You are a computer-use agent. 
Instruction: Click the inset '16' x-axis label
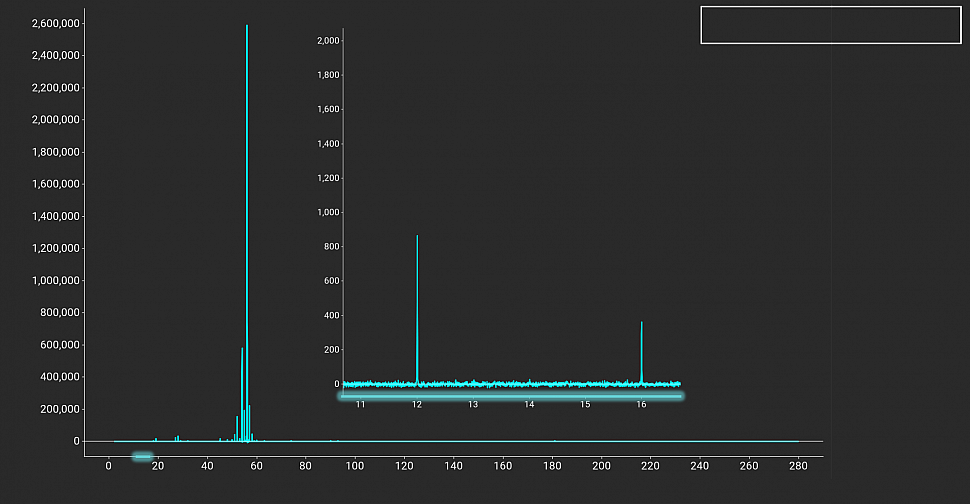point(642,404)
